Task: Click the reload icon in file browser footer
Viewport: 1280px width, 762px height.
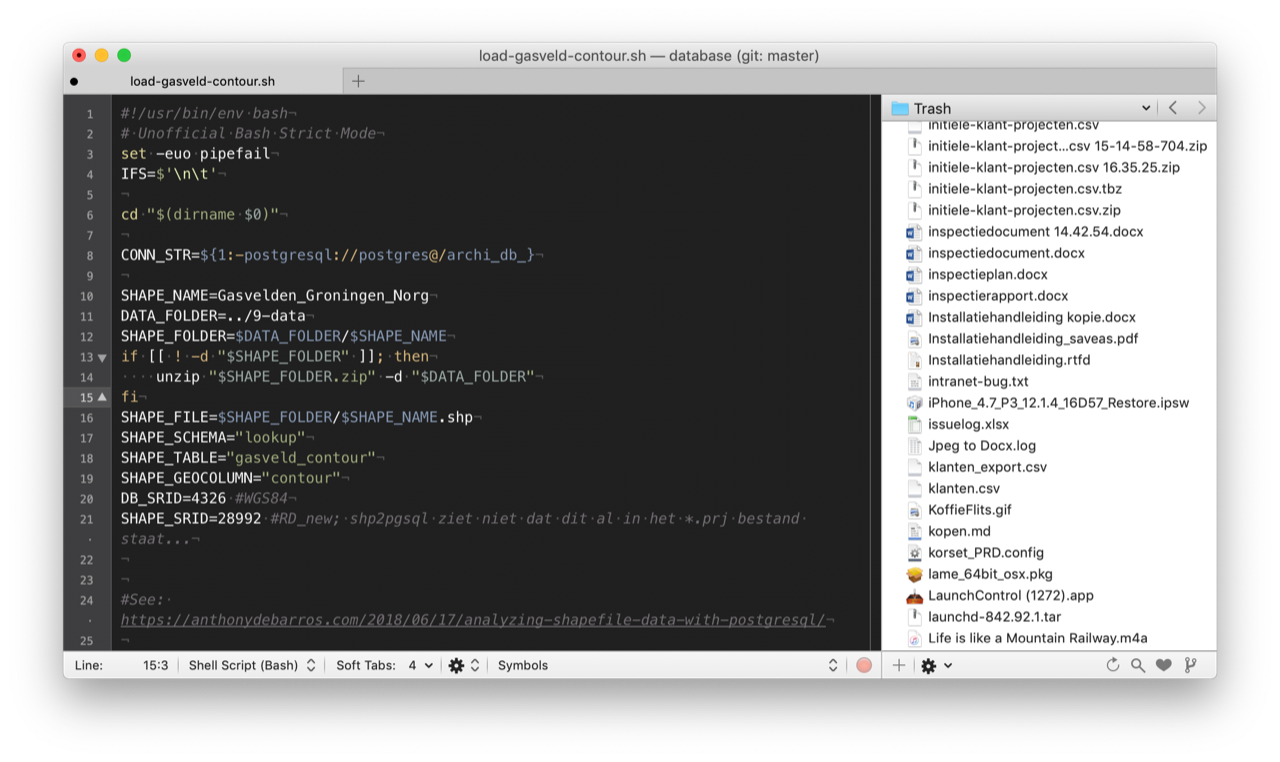Action: pyautogui.click(x=1113, y=665)
